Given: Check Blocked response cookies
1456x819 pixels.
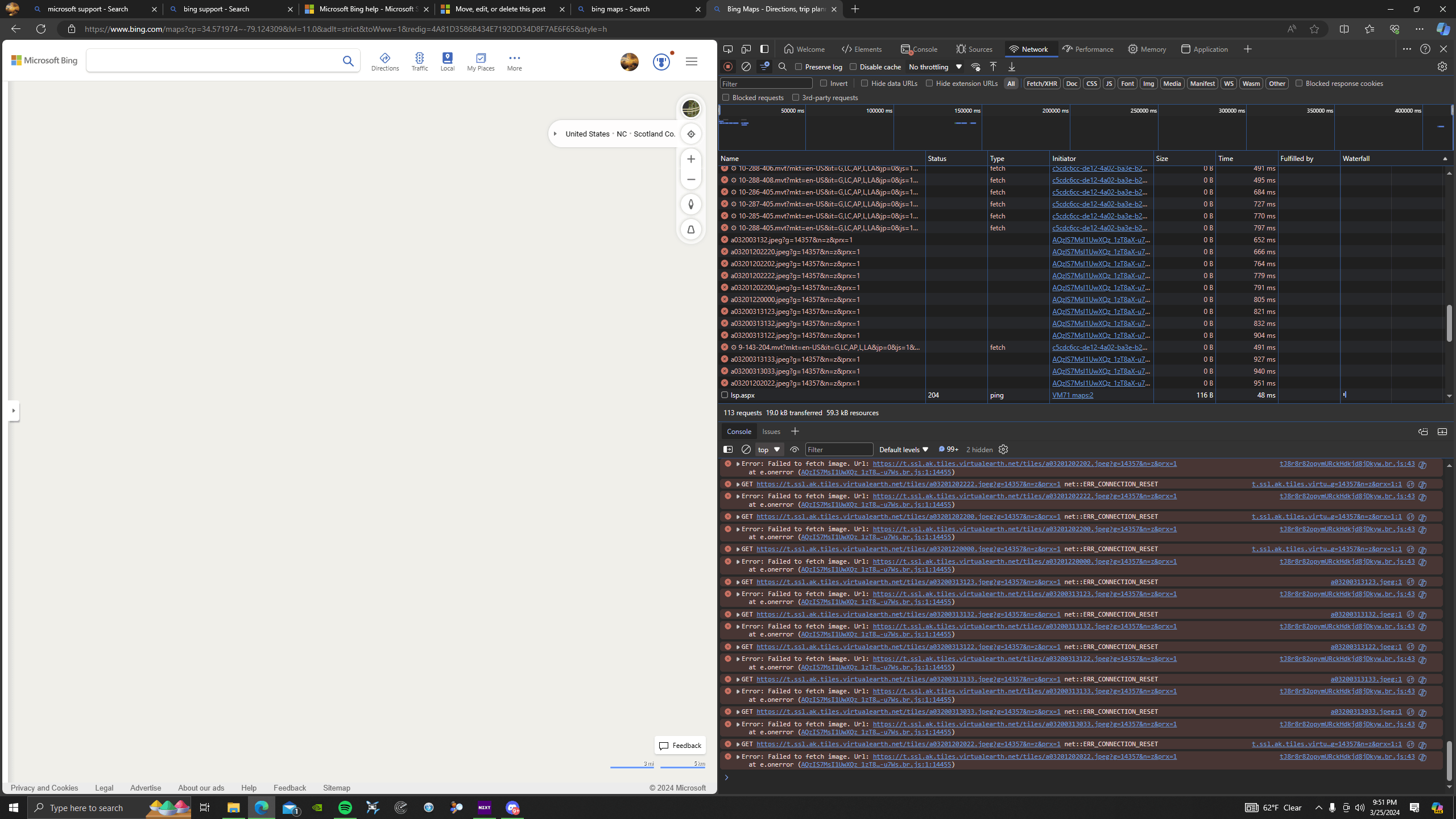Looking at the screenshot, I should point(1299,83).
